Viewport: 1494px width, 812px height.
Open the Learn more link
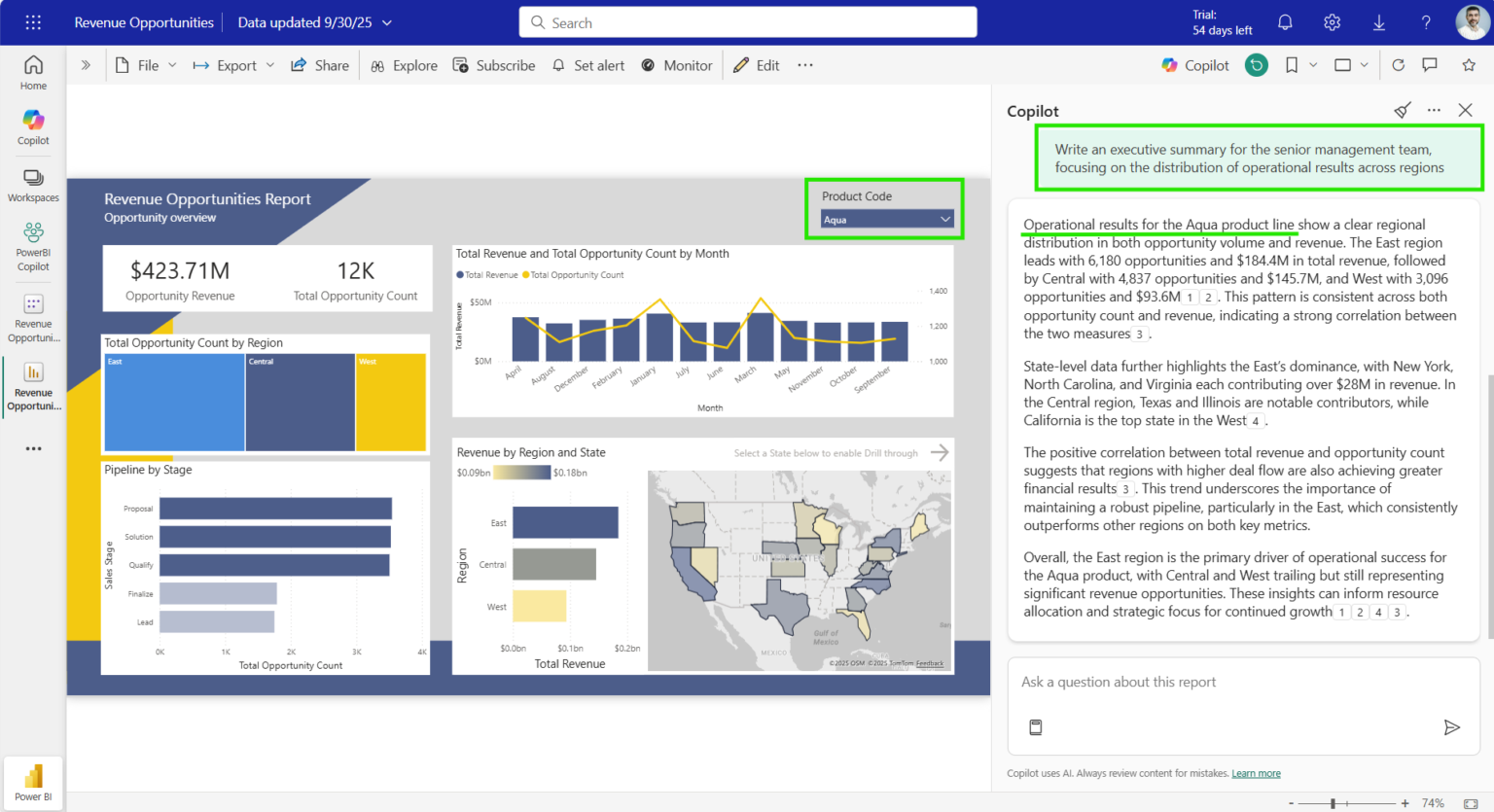pyautogui.click(x=1256, y=773)
